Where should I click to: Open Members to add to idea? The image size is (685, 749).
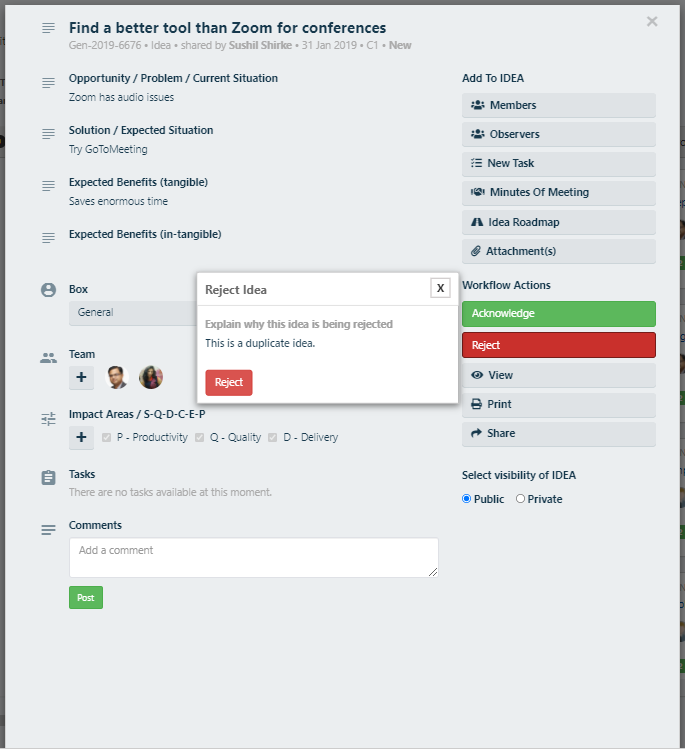point(558,105)
